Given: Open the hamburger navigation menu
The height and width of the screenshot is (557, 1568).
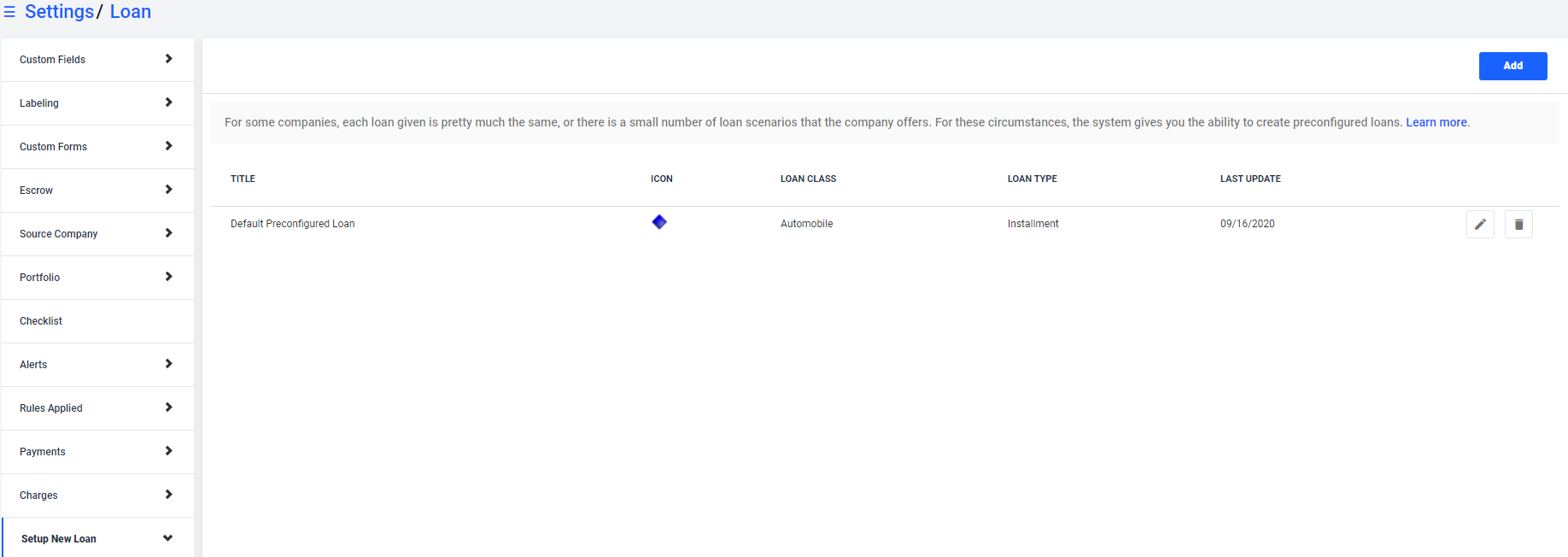Looking at the screenshot, I should (x=9, y=12).
